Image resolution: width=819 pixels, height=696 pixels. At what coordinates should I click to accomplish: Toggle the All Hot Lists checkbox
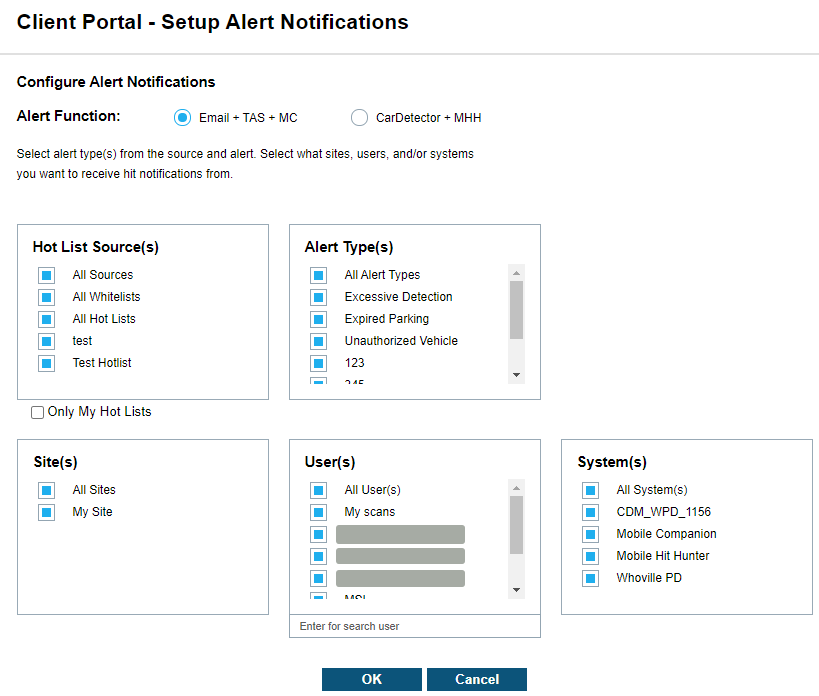[46, 319]
